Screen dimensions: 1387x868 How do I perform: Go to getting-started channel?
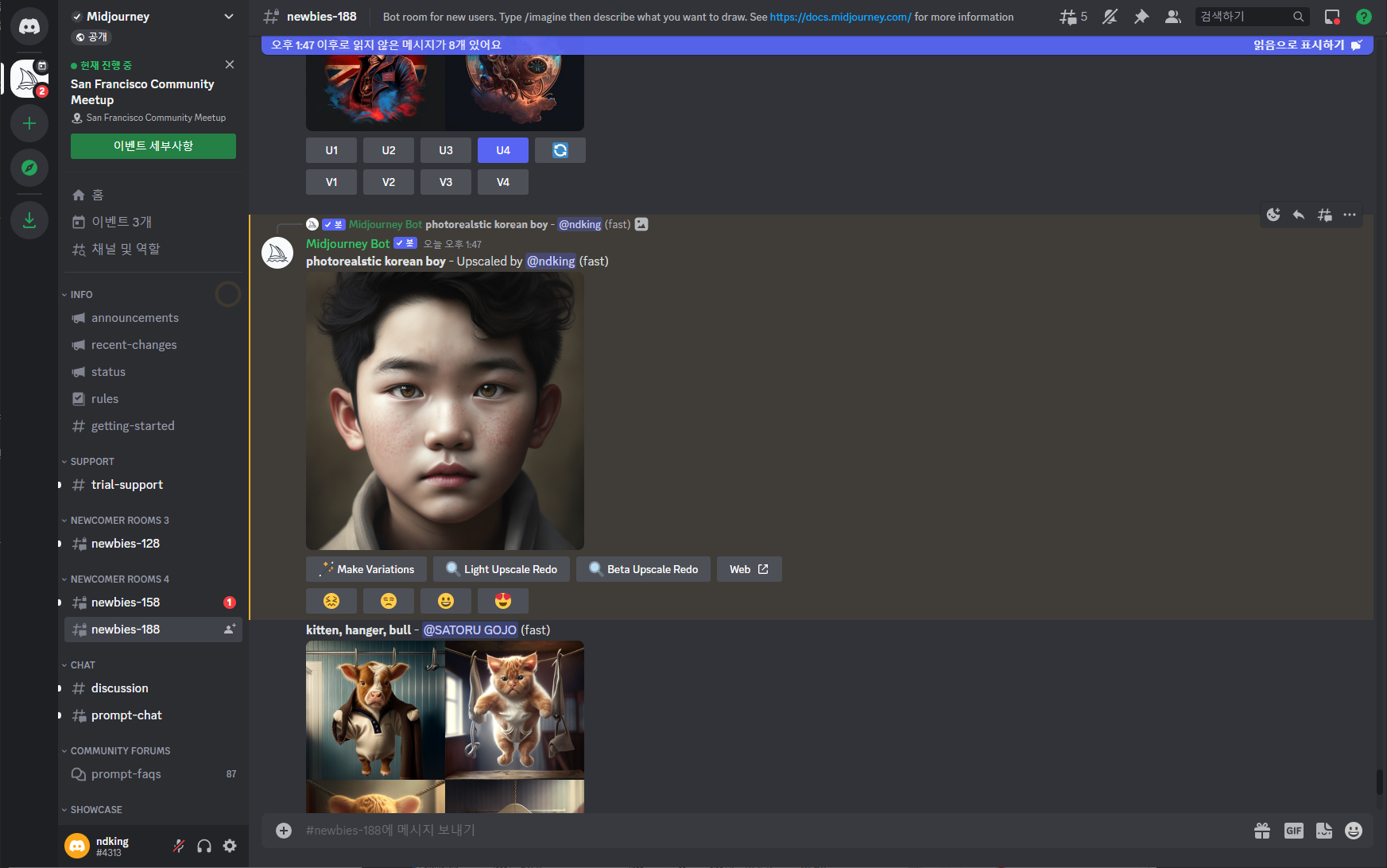(x=153, y=426)
